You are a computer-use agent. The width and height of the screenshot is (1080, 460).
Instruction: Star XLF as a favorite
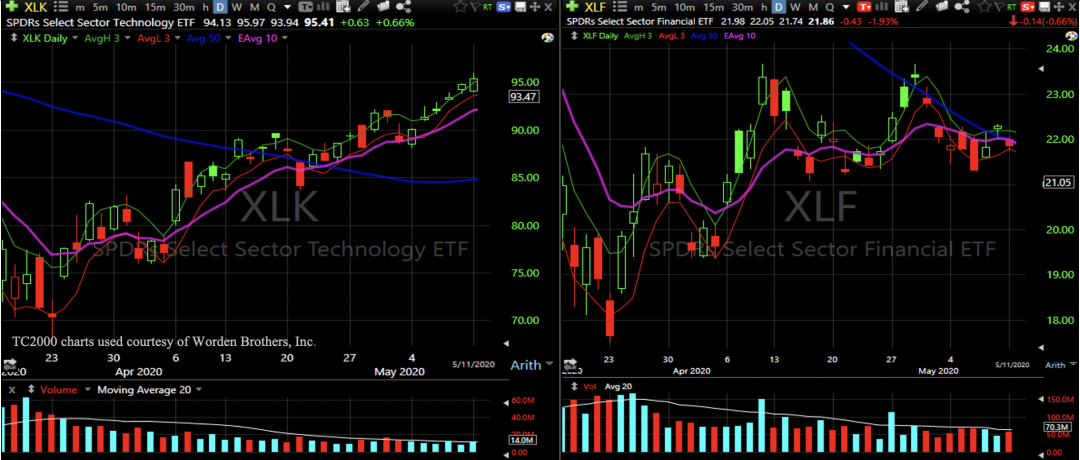click(984, 7)
